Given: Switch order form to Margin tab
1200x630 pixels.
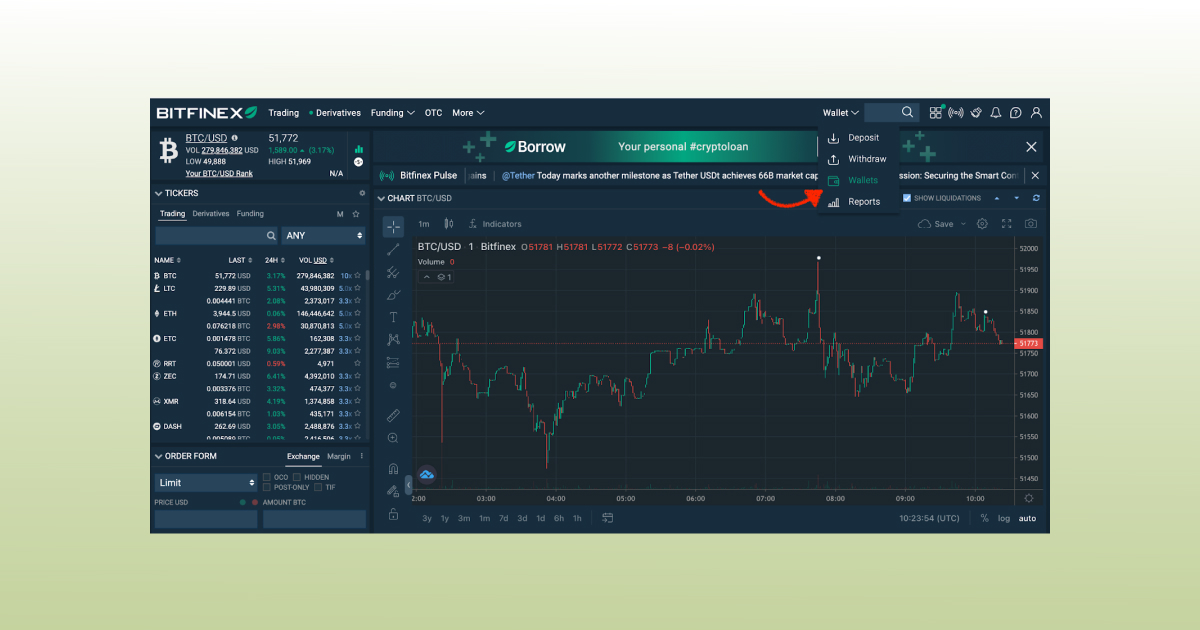Looking at the screenshot, I should coord(339,456).
